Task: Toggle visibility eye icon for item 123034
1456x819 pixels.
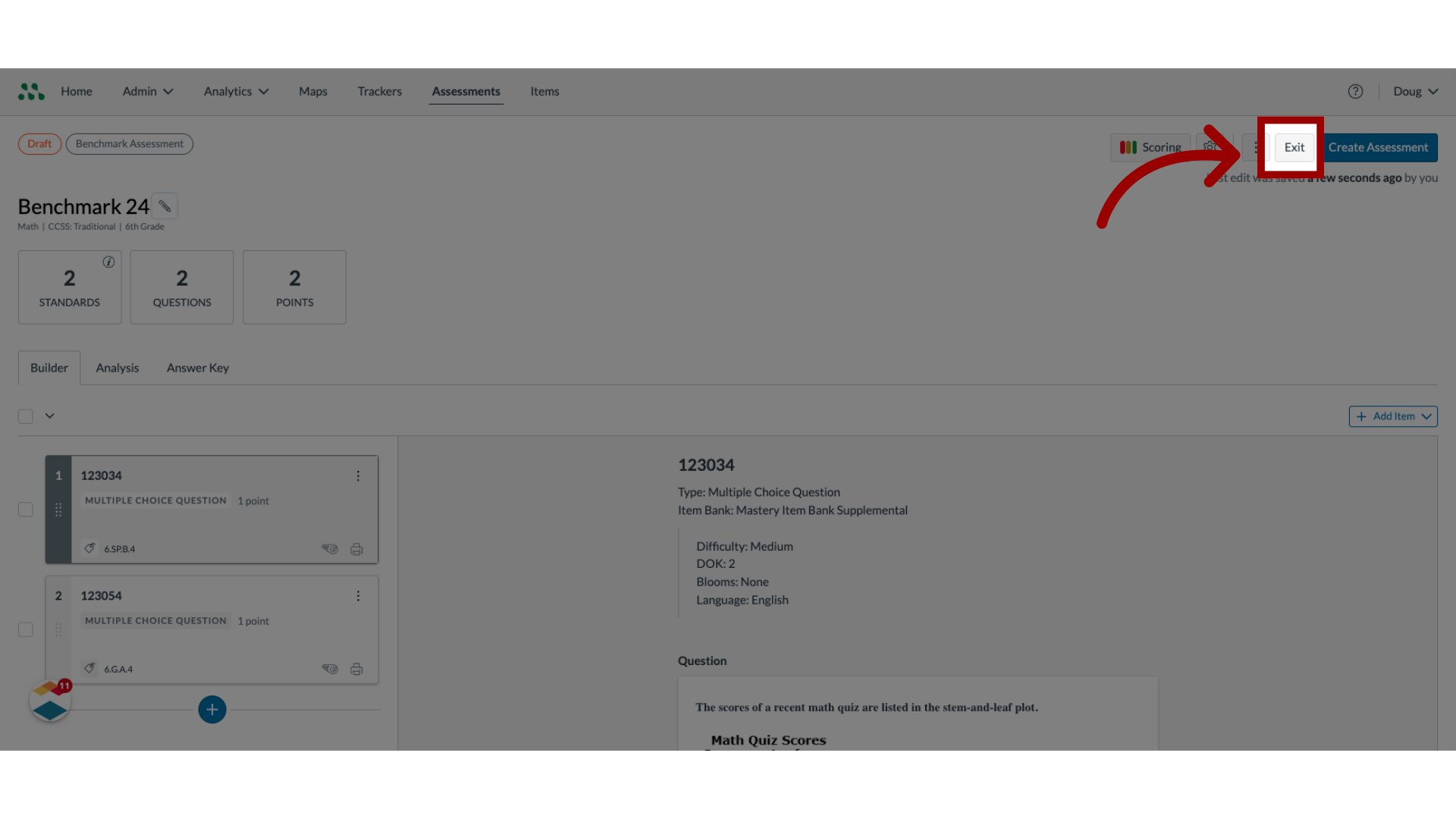Action: pos(330,548)
